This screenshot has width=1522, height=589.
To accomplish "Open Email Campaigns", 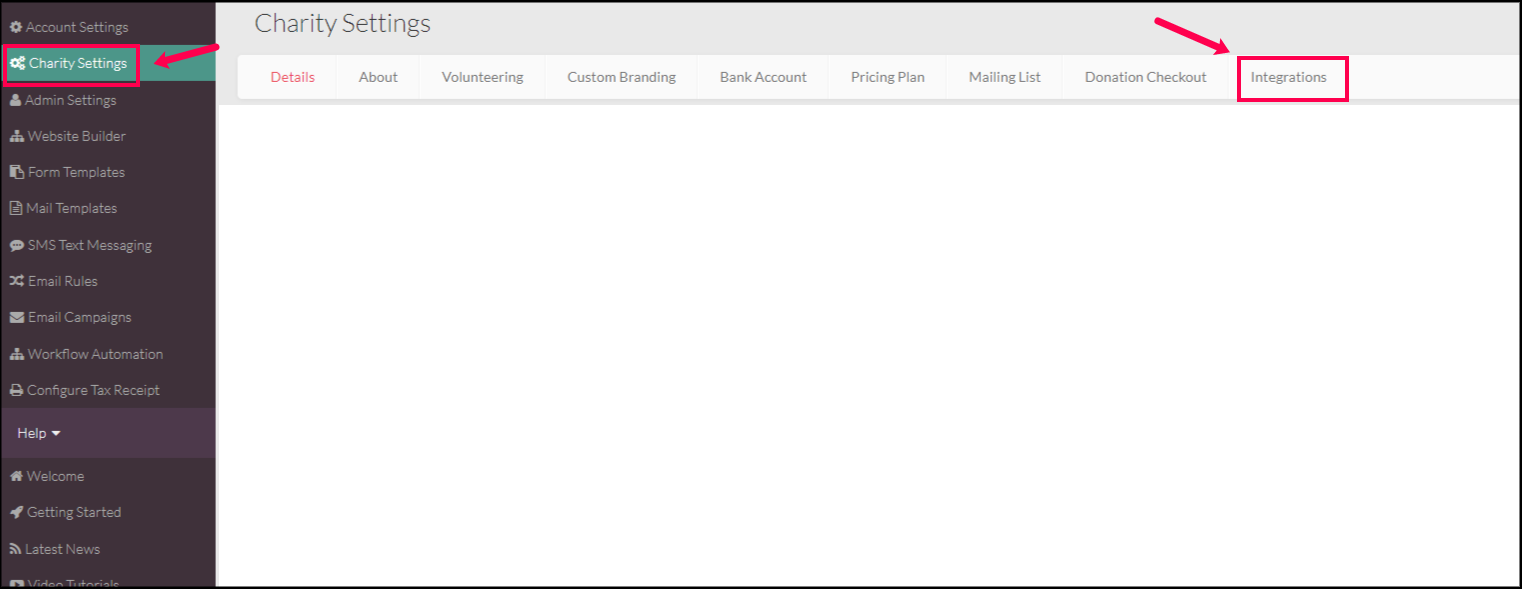I will 80,317.
